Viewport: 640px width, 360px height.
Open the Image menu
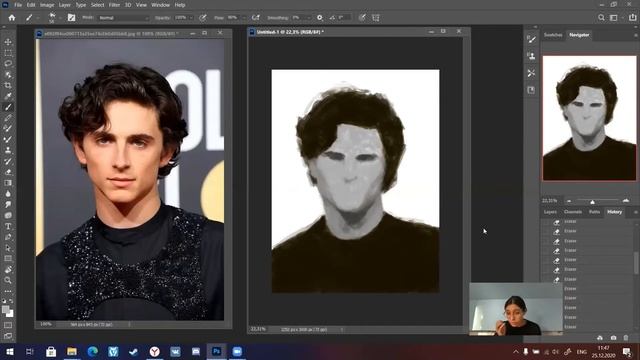point(47,5)
